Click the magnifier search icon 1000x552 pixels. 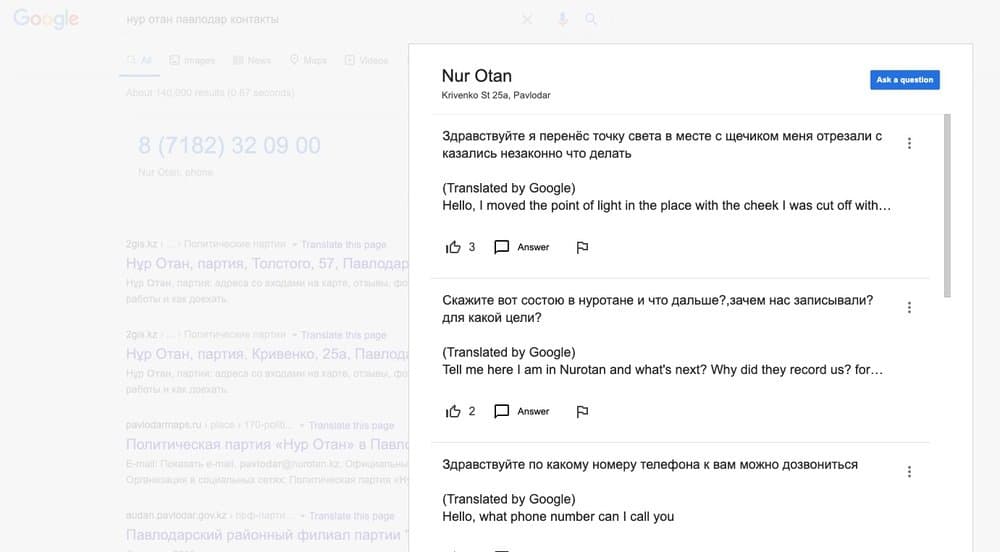click(591, 19)
